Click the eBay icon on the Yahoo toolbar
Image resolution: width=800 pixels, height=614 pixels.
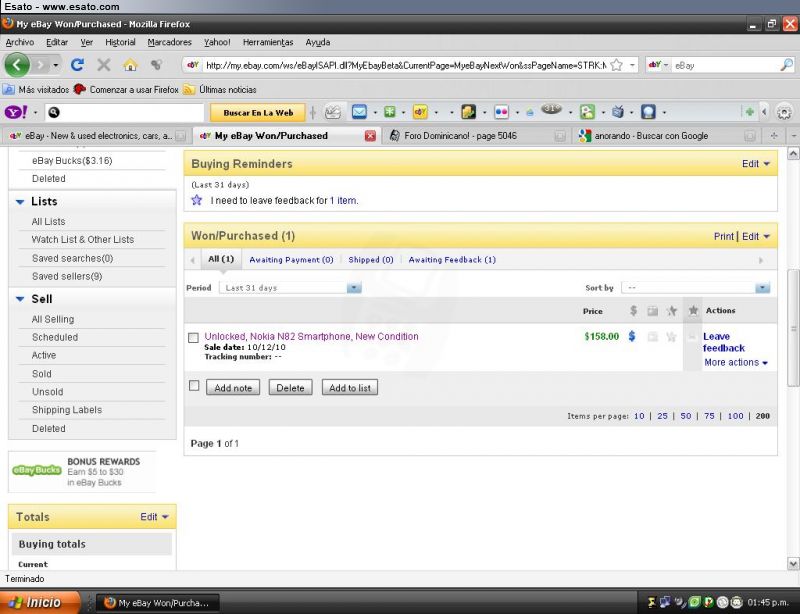coord(420,112)
